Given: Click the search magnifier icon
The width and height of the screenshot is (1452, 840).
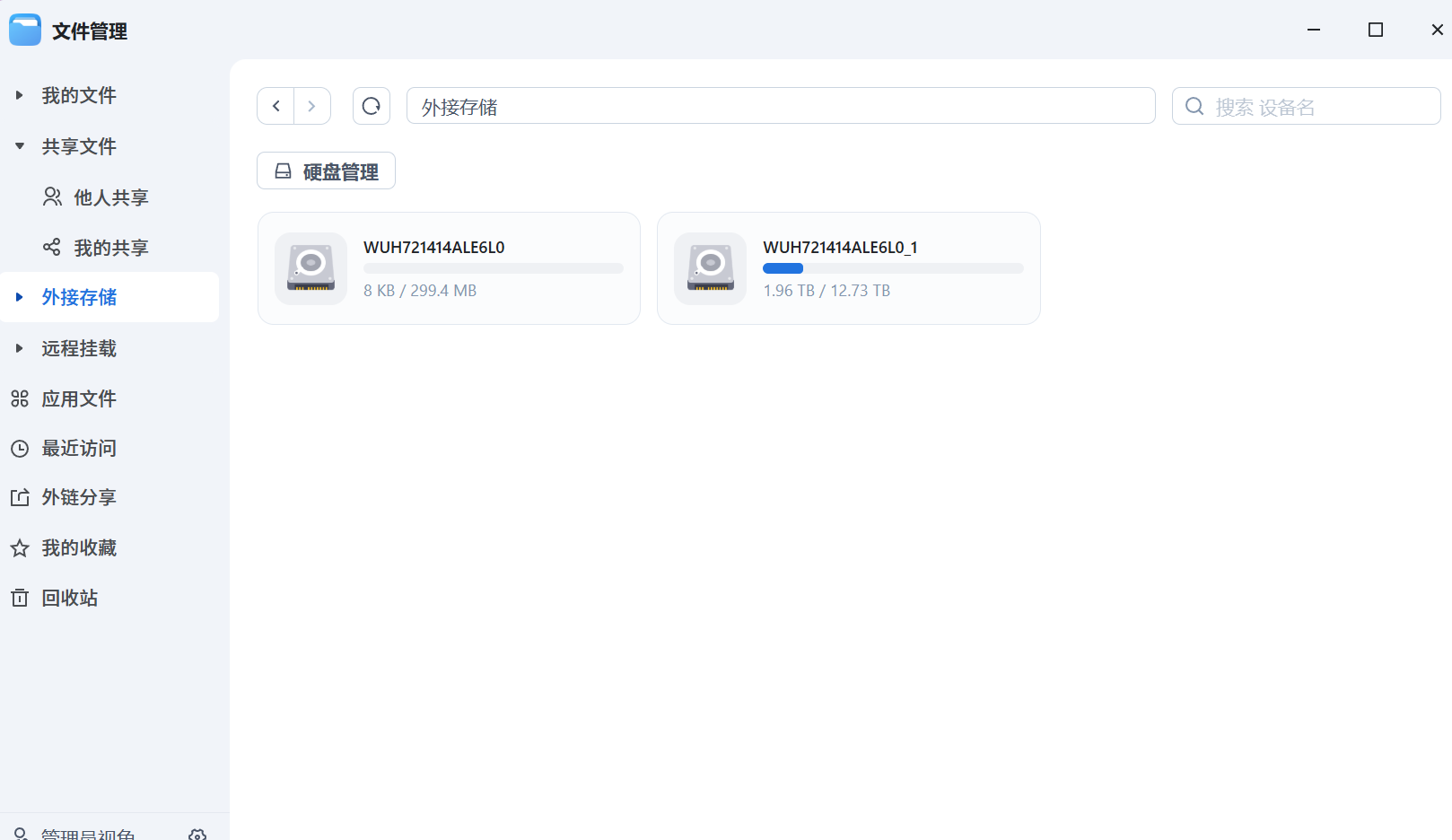Looking at the screenshot, I should tap(1194, 106).
